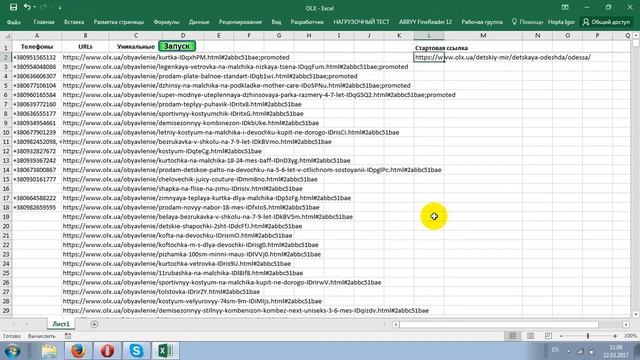Image resolution: width=640 pixels, height=360 pixels.
Task: Click the Undo arrow icon
Action: tap(27, 7)
